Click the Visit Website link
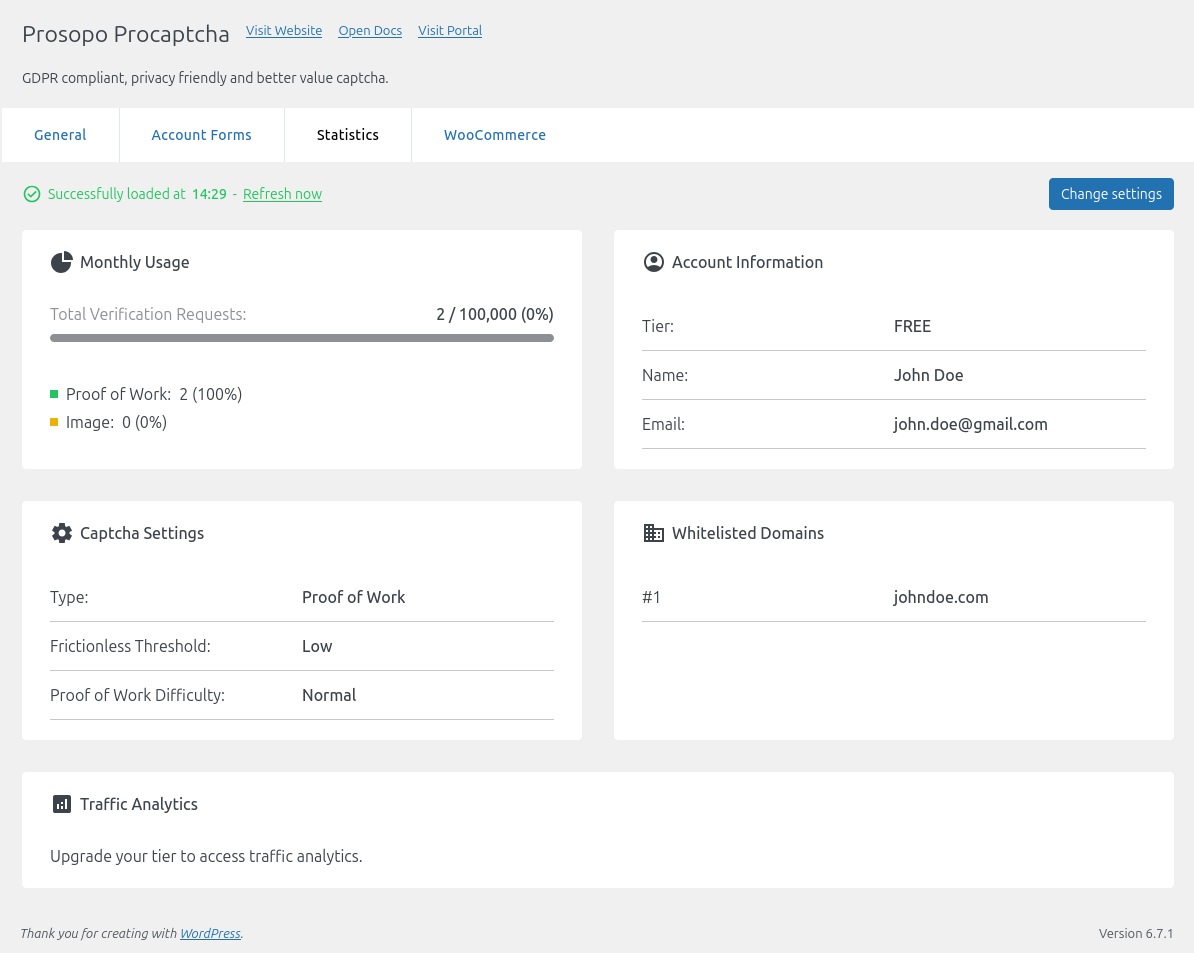Screen dimensions: 1194x953 point(284,30)
